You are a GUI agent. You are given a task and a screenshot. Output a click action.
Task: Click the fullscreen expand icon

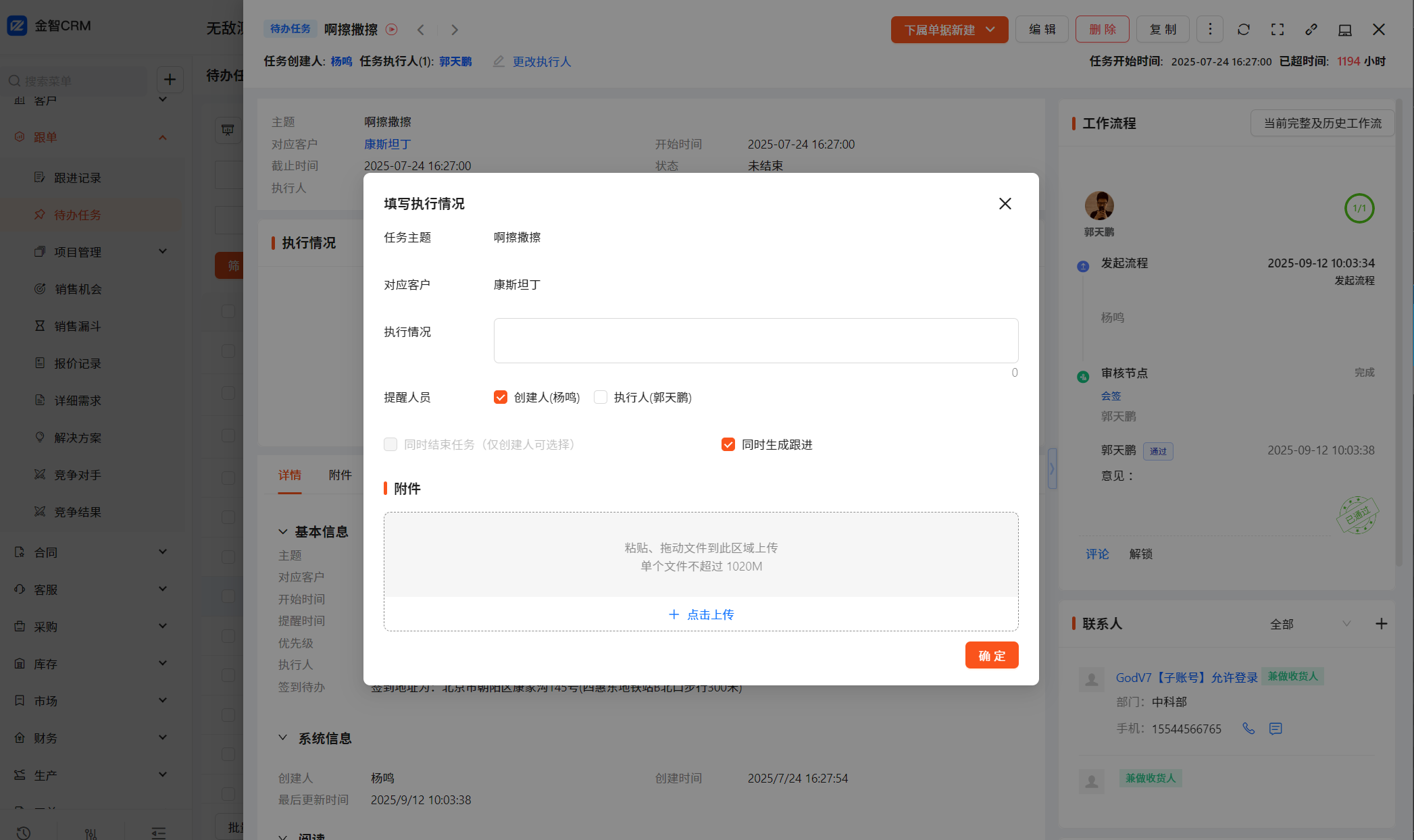1278,30
